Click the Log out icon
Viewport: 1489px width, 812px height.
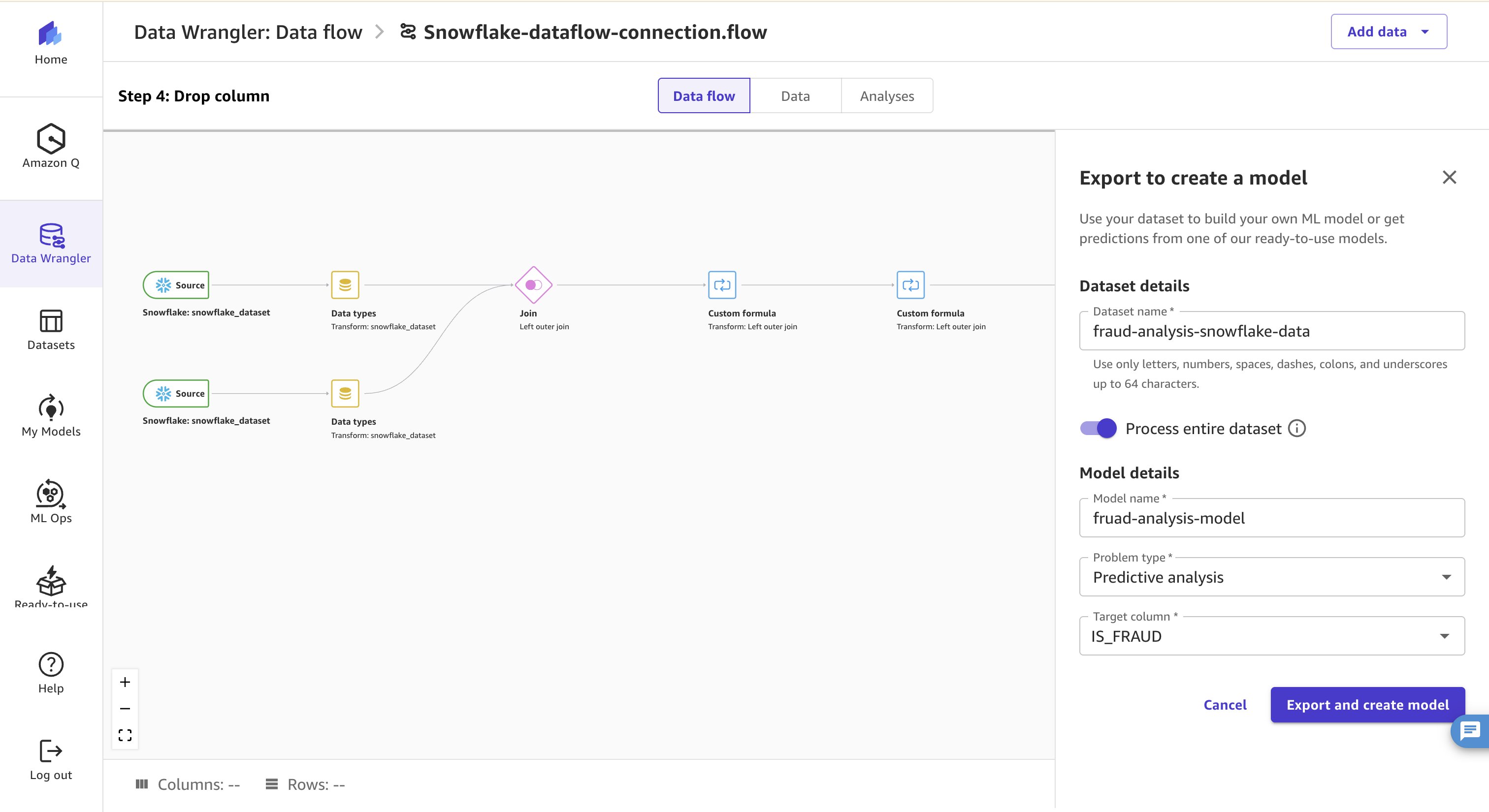pos(51,751)
